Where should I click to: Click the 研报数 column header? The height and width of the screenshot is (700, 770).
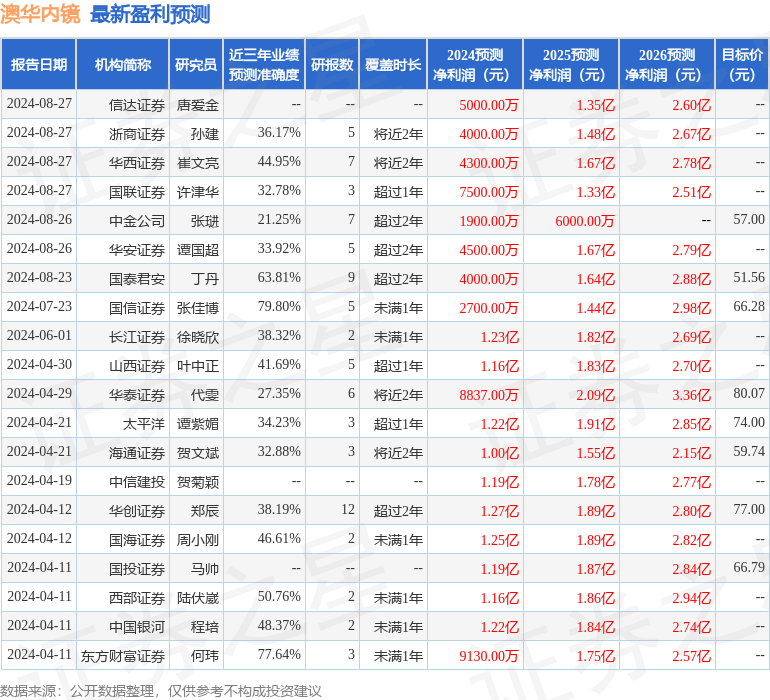pos(332,64)
